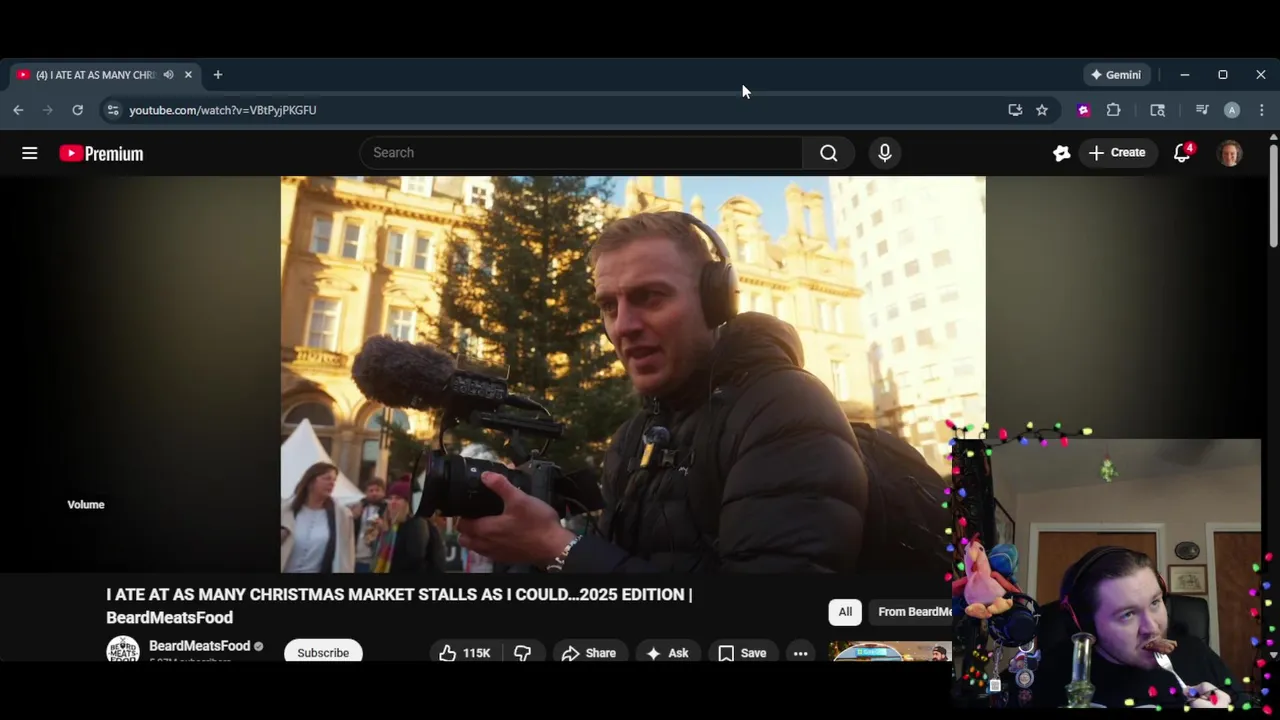Open the YouTube account avatar menu
The image size is (1280, 720).
tap(1230, 153)
